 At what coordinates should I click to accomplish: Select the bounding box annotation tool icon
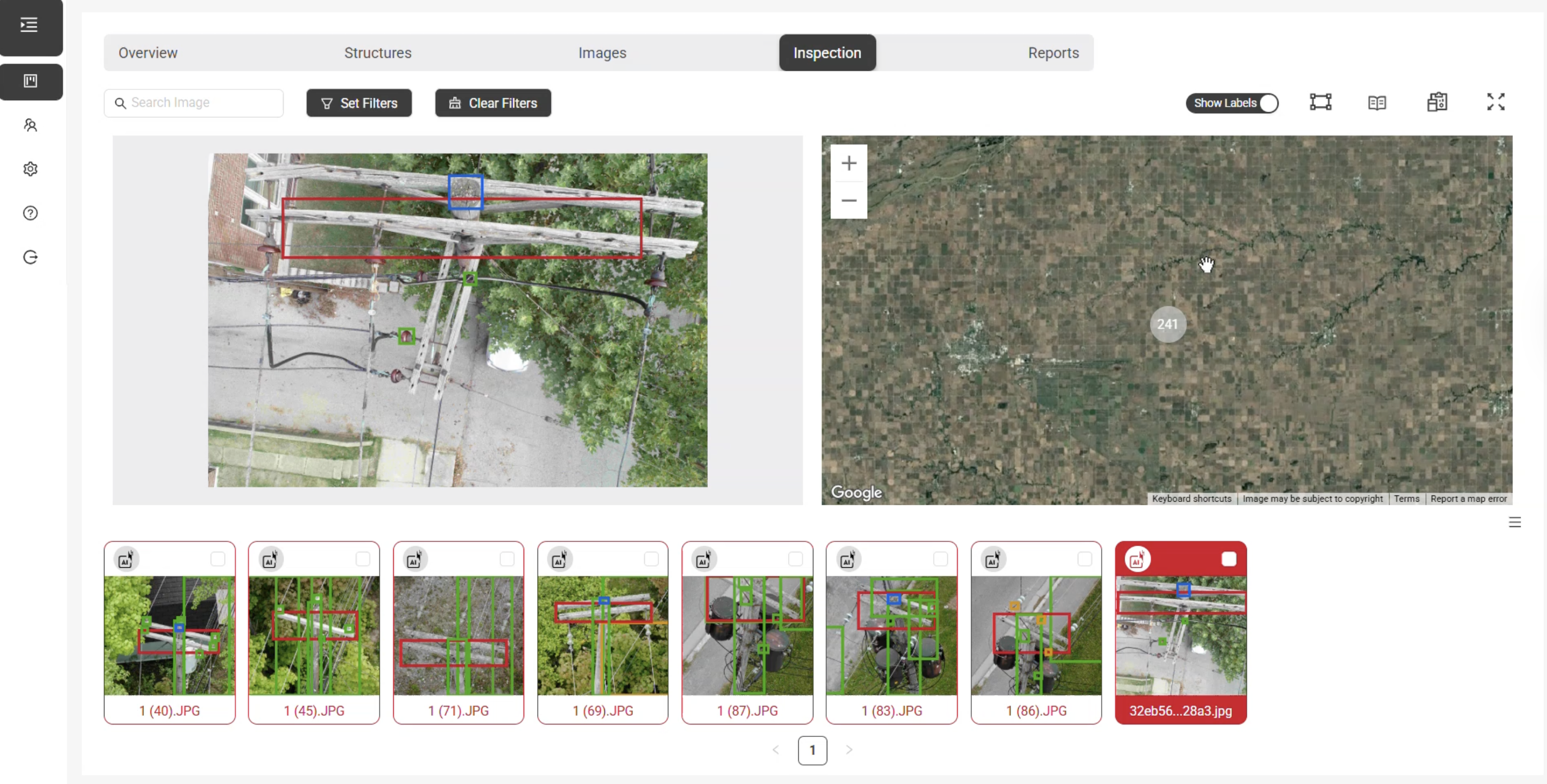[x=1320, y=102]
